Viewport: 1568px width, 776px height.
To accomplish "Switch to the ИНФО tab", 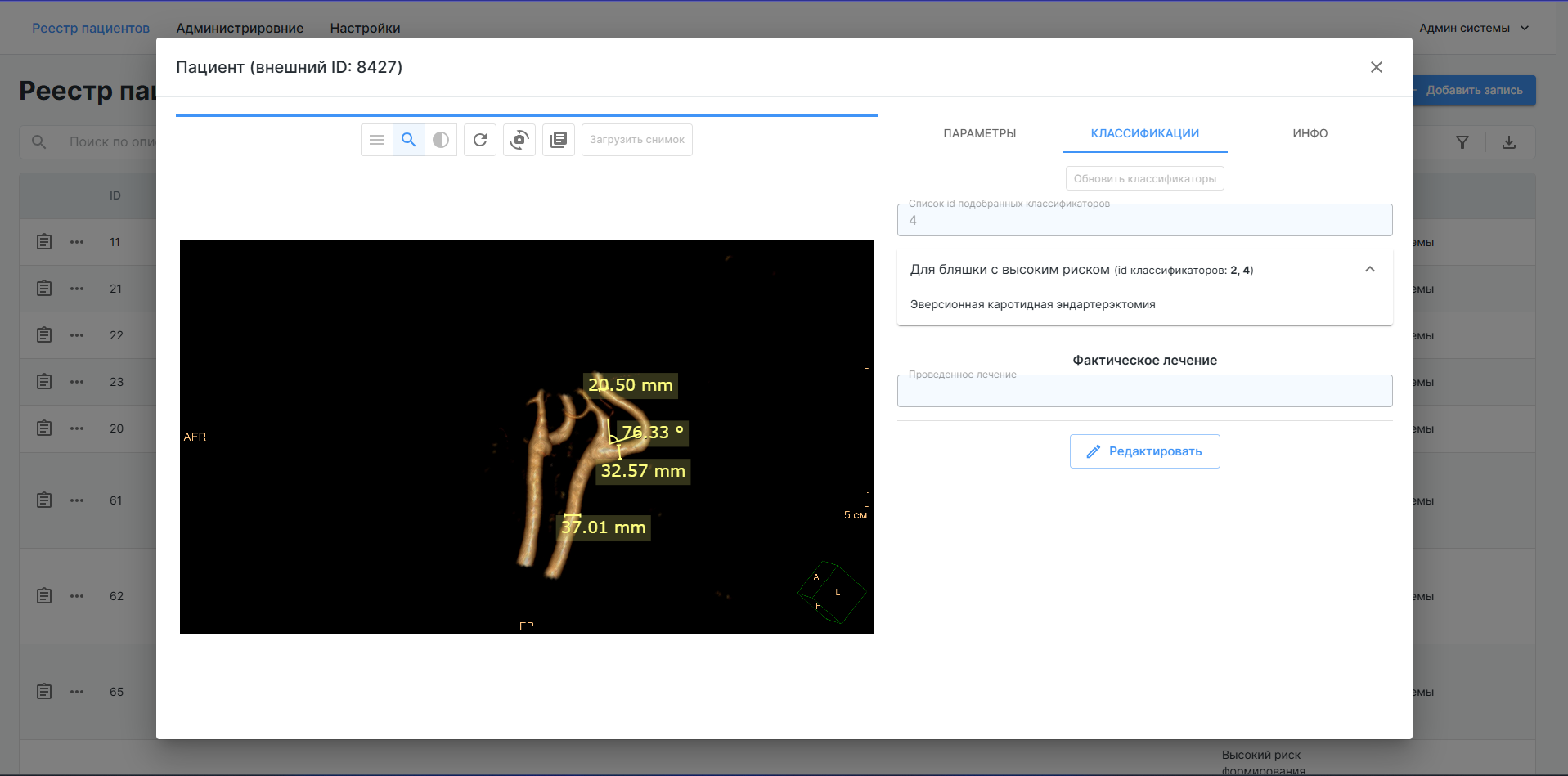I will [x=1310, y=133].
